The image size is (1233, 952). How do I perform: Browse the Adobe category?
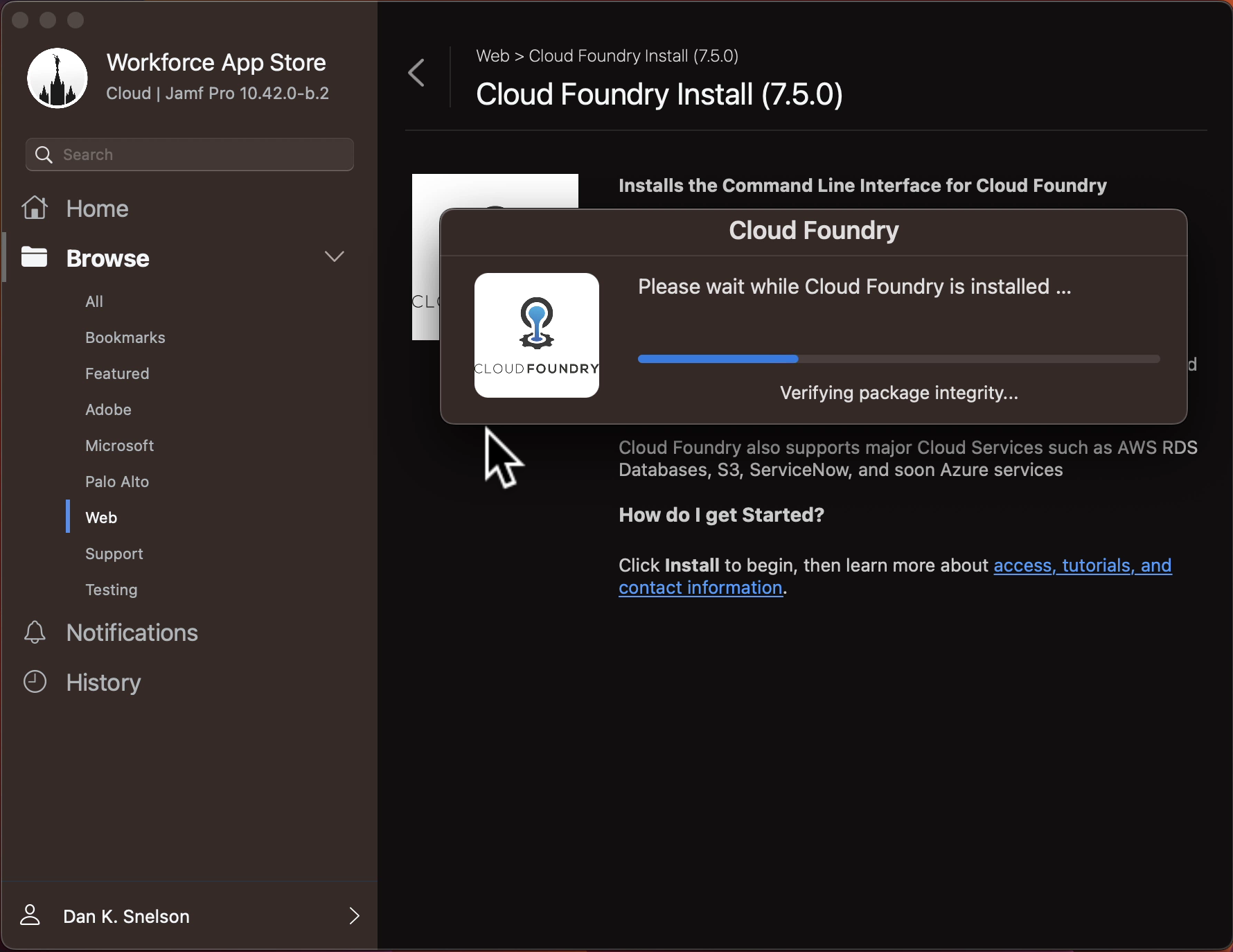click(x=108, y=409)
